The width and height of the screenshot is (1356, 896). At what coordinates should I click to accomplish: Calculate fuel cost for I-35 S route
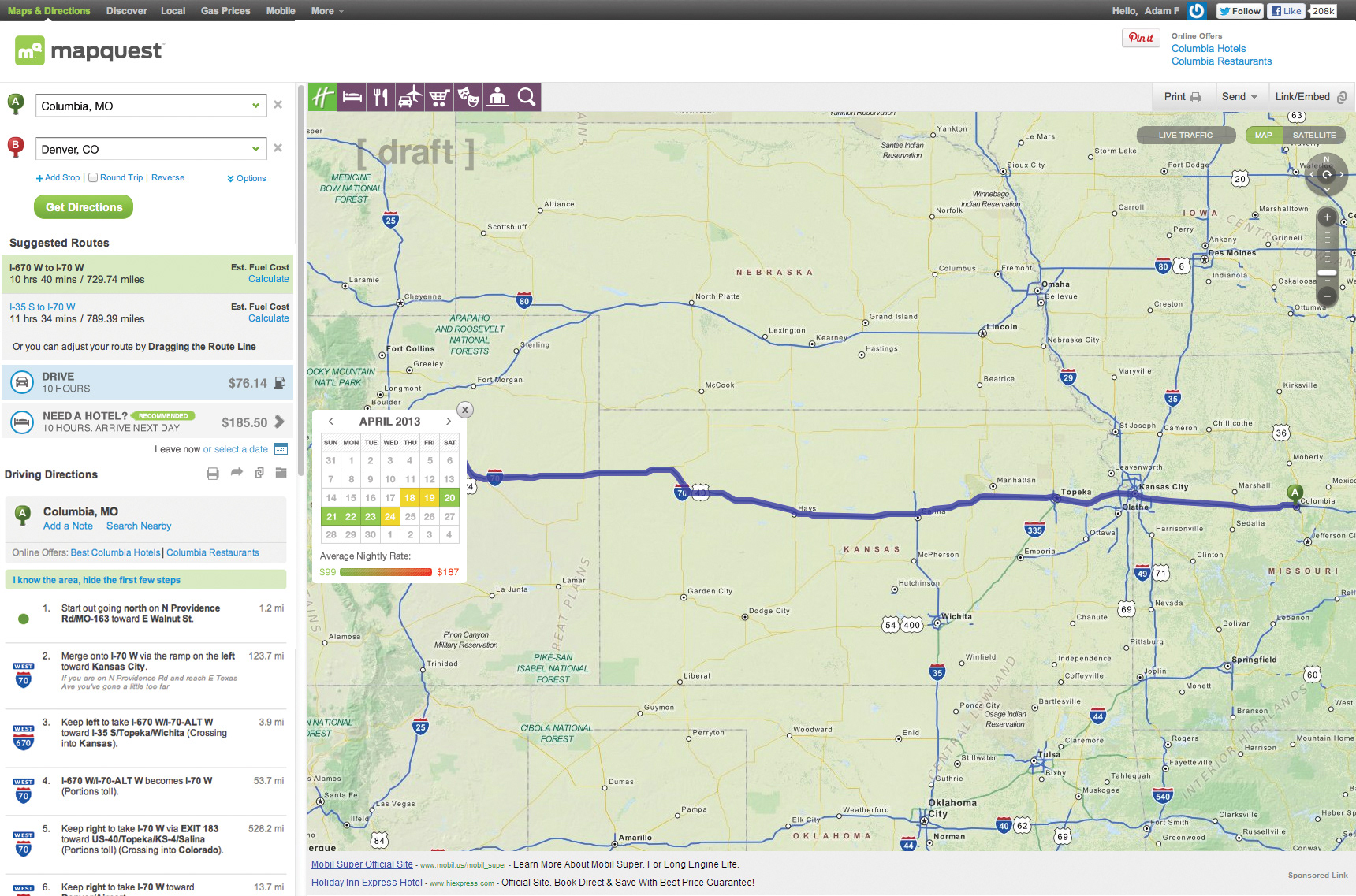tap(269, 318)
